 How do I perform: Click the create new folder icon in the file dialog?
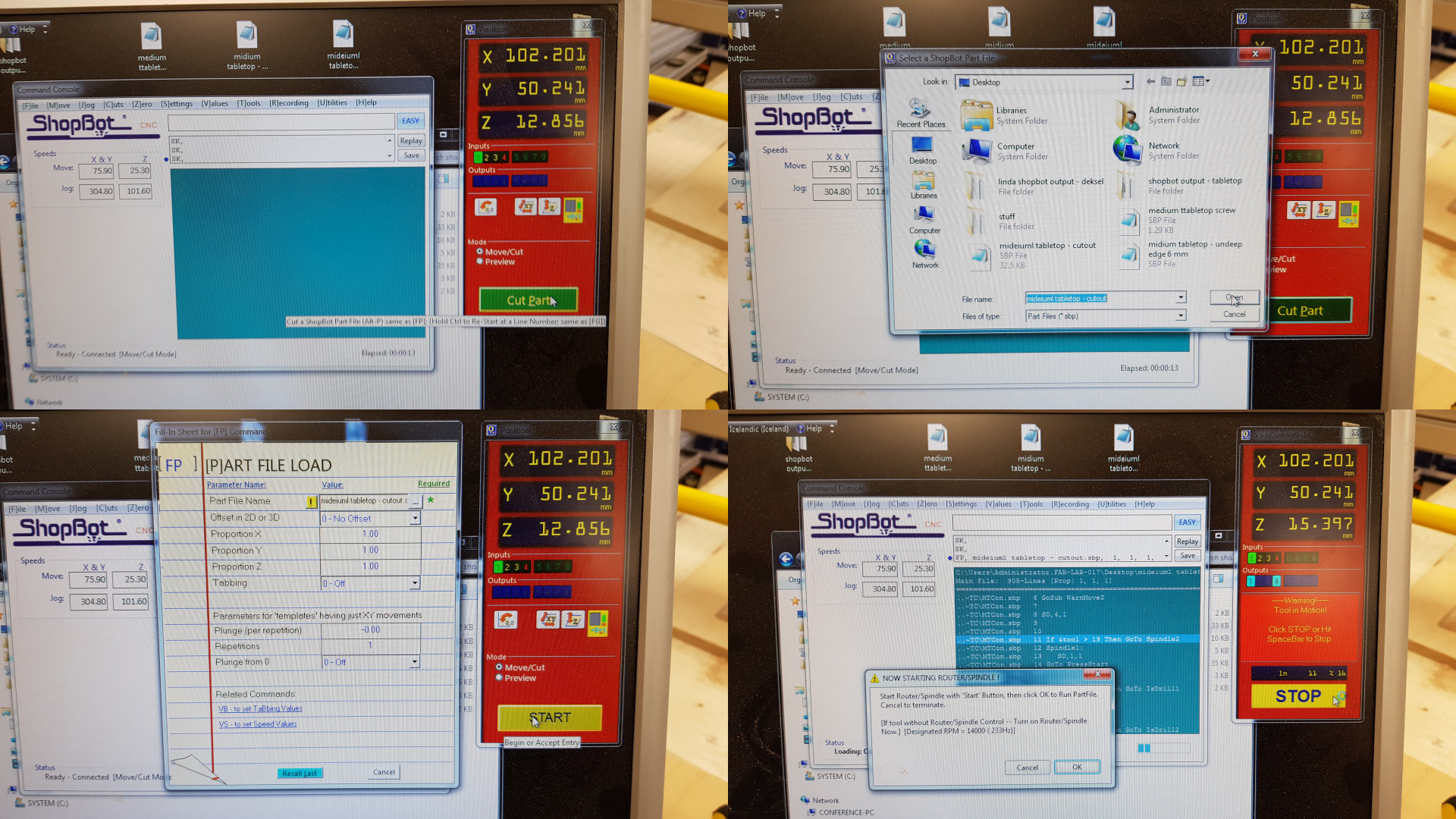[1183, 81]
